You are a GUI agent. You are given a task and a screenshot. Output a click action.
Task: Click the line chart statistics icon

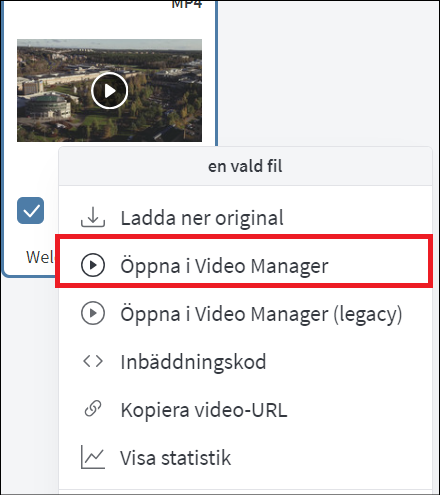pyautogui.click(x=93, y=457)
